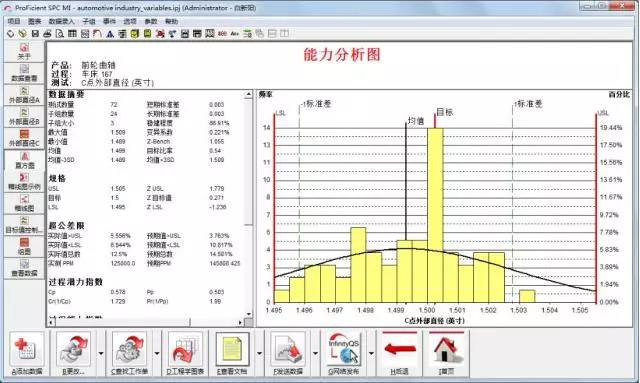Open the 子组 menu
Screen dimensions: 640x383
(x=89, y=21)
